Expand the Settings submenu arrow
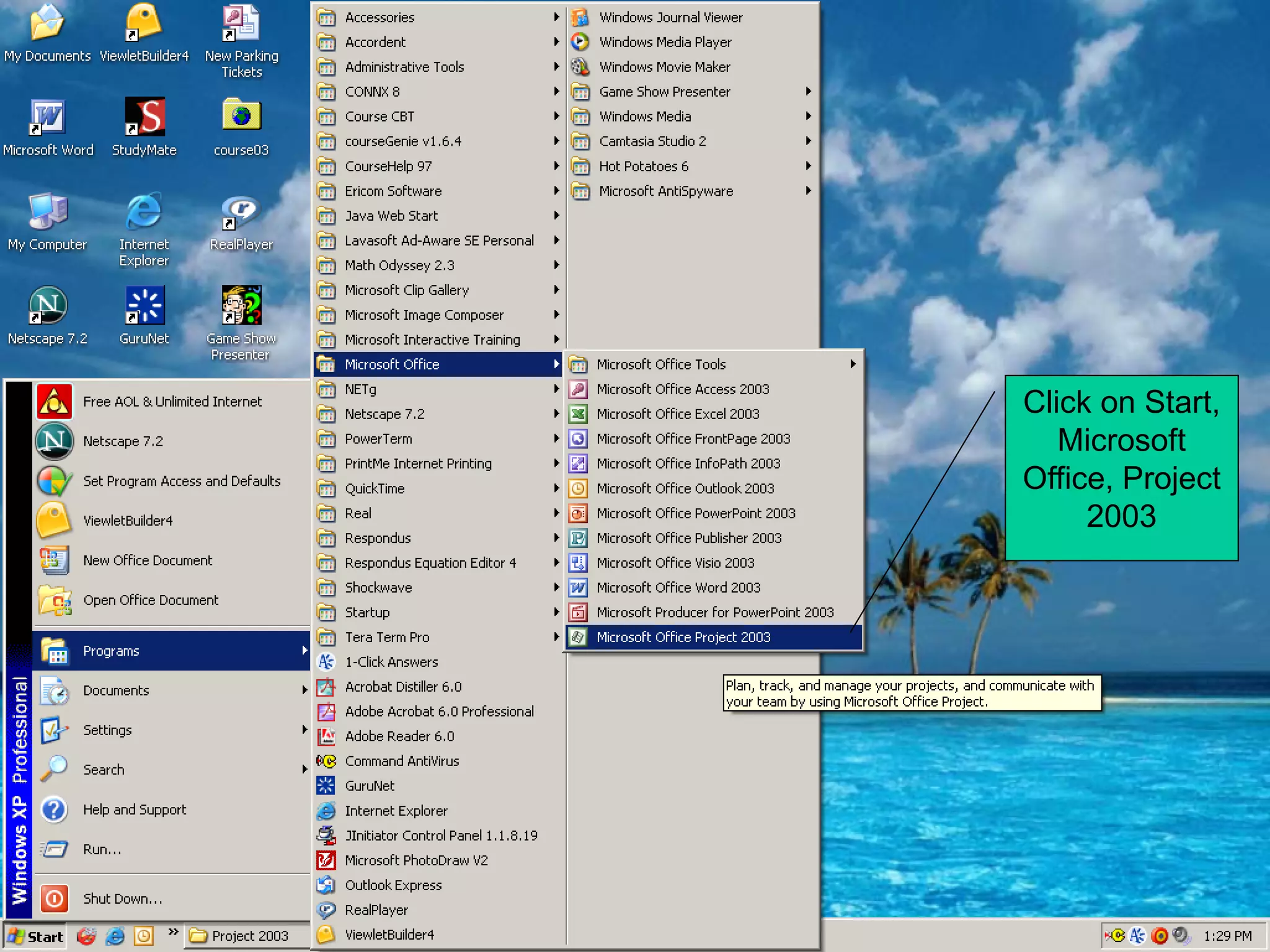The height and width of the screenshot is (952, 1270). point(304,730)
